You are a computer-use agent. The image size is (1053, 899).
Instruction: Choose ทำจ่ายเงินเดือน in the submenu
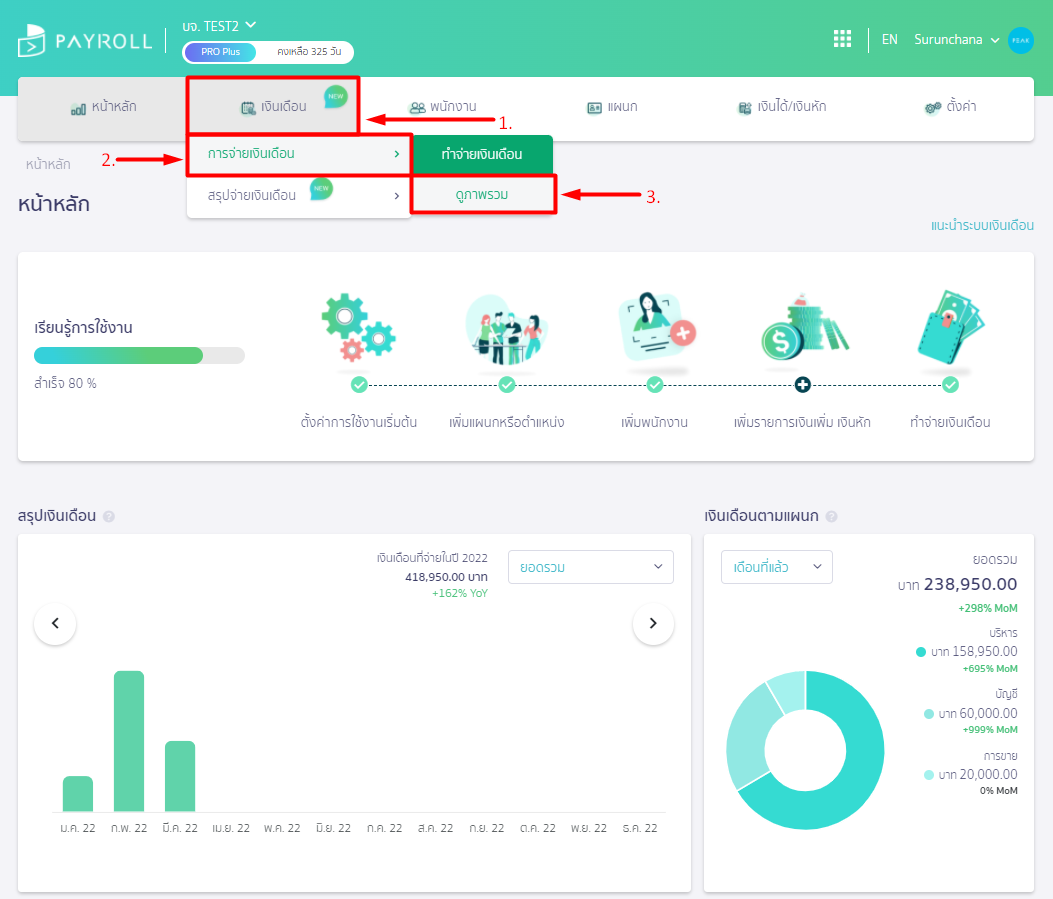(481, 154)
